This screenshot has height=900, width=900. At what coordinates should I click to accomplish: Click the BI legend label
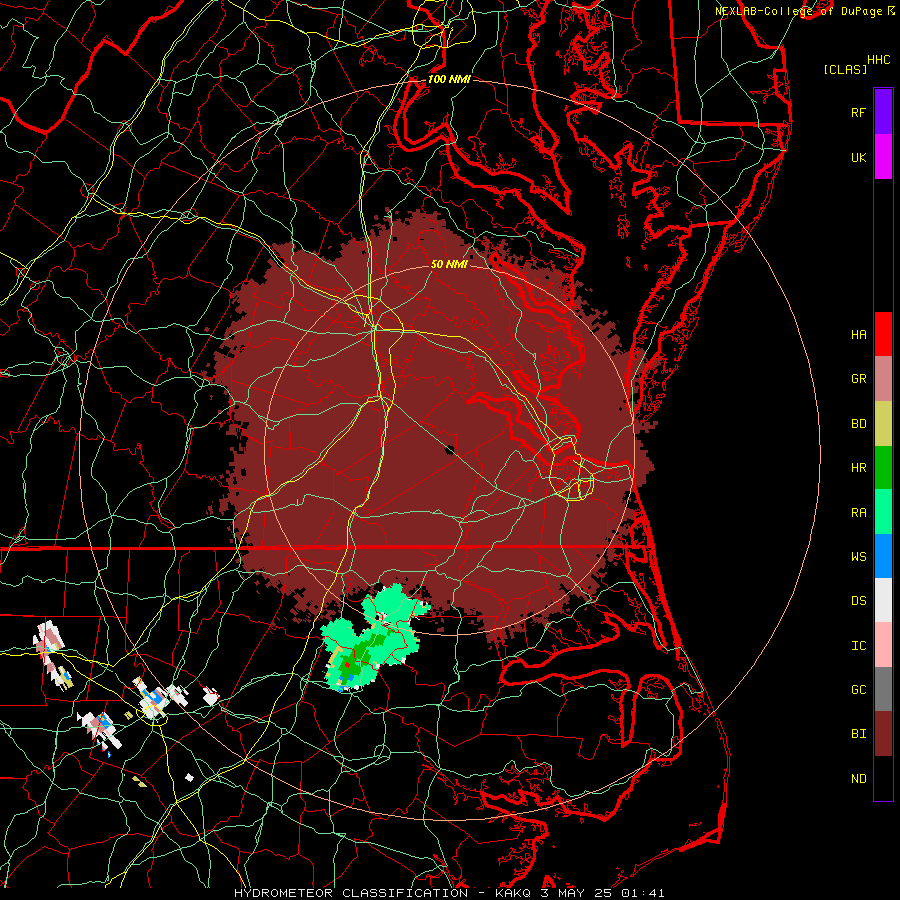(858, 734)
